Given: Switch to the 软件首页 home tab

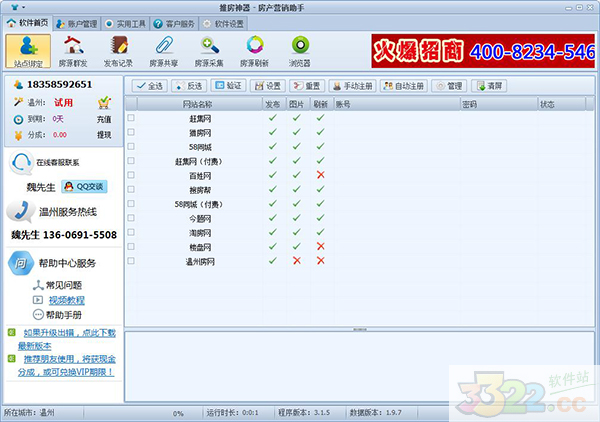Looking at the screenshot, I should tap(28, 23).
